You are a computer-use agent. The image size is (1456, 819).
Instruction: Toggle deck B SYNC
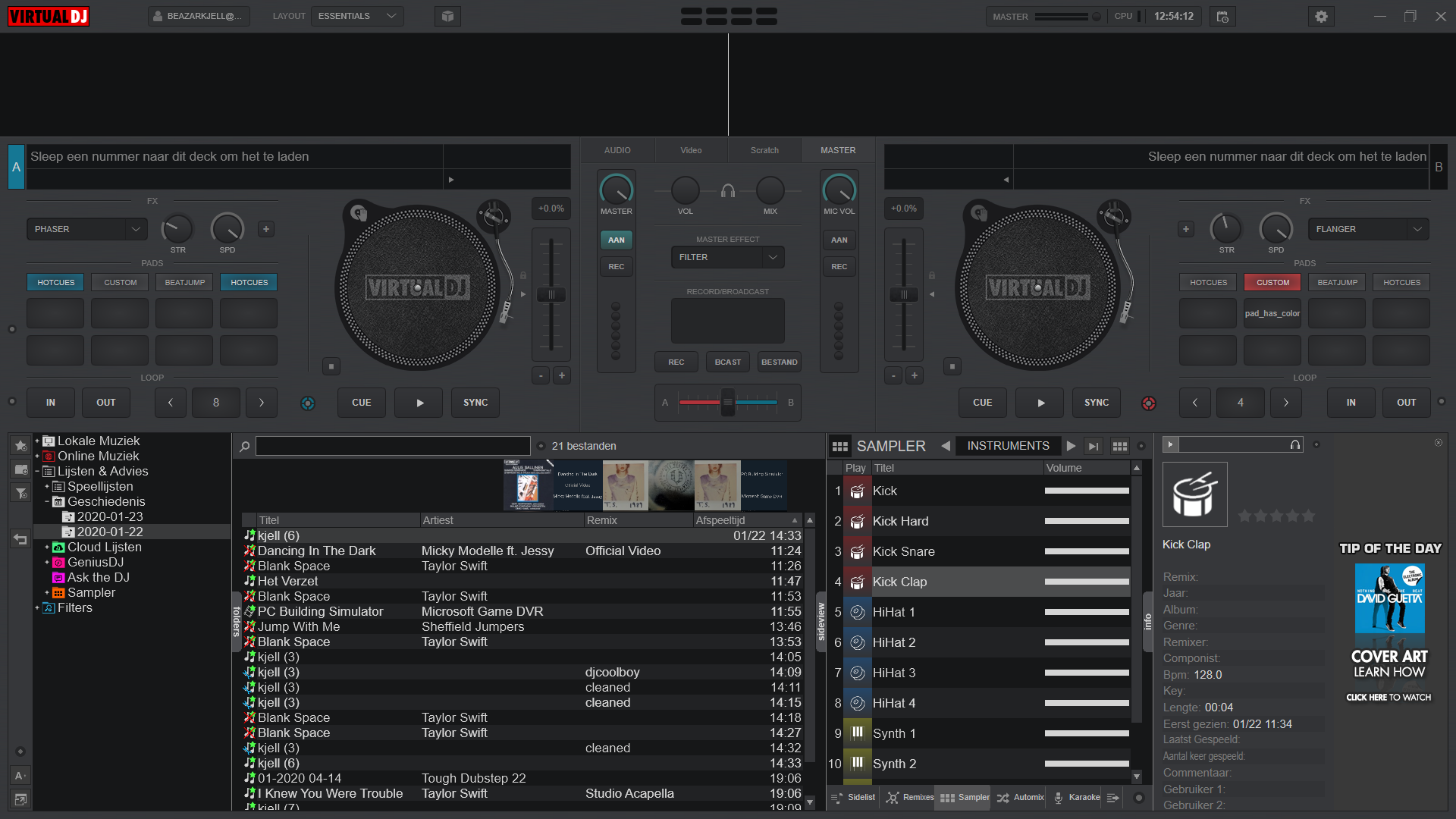(1096, 403)
